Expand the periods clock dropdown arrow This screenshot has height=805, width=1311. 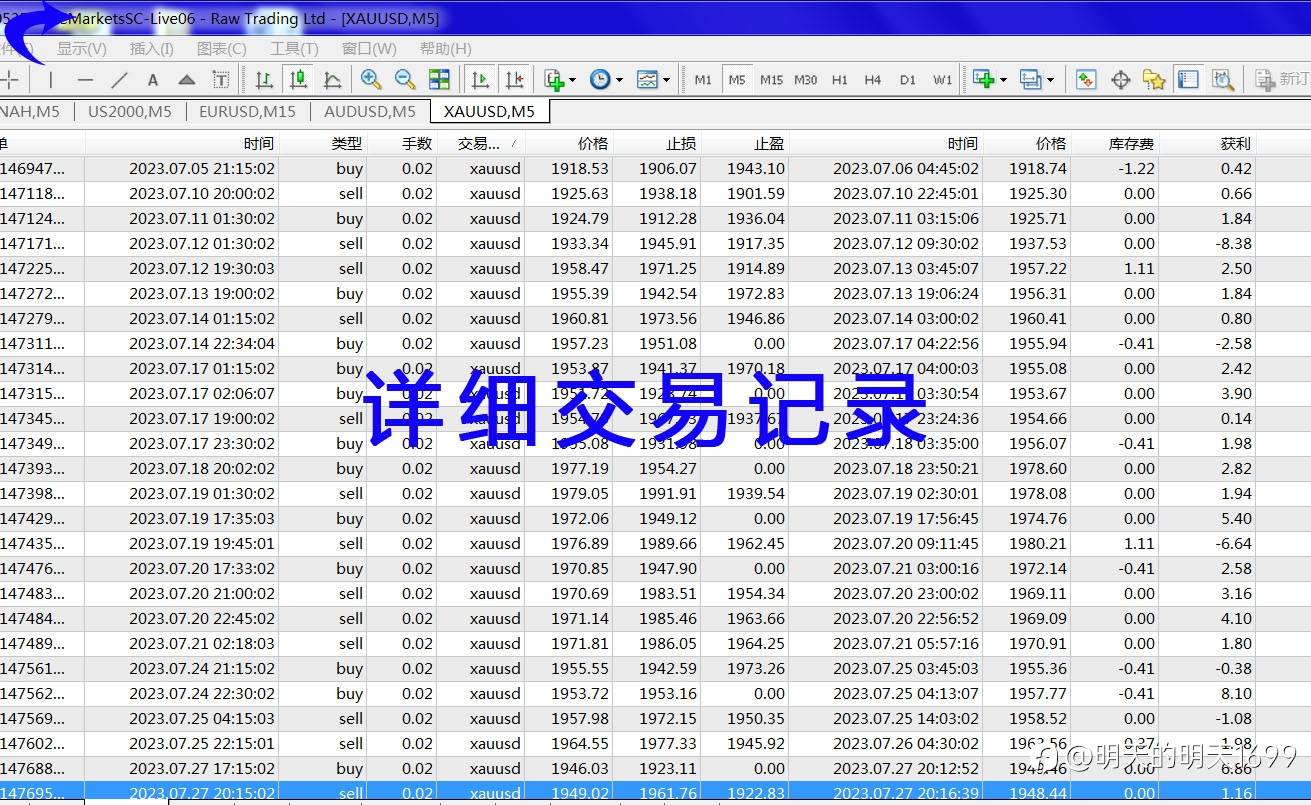point(619,80)
